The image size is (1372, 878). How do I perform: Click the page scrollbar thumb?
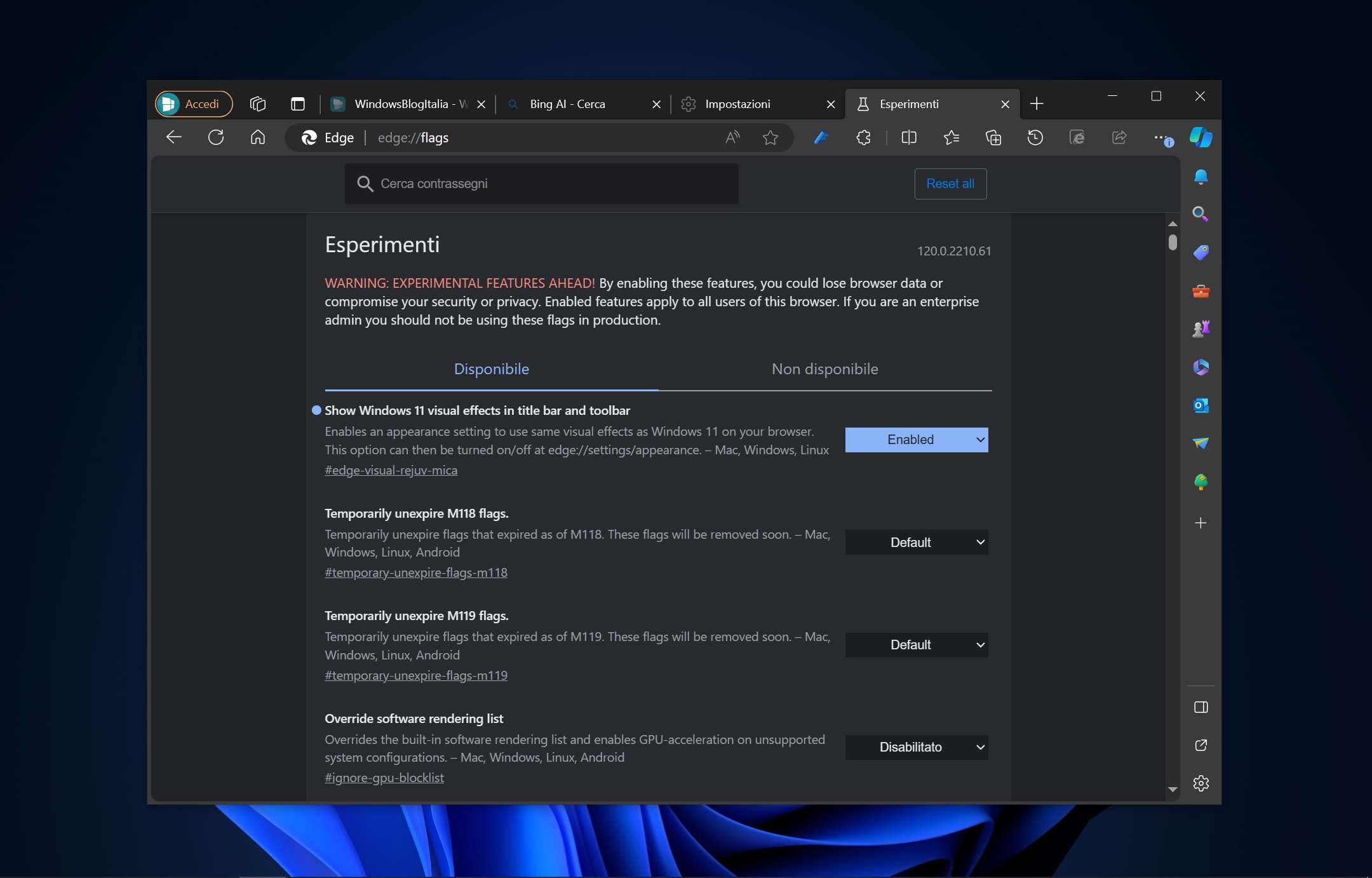[1173, 242]
